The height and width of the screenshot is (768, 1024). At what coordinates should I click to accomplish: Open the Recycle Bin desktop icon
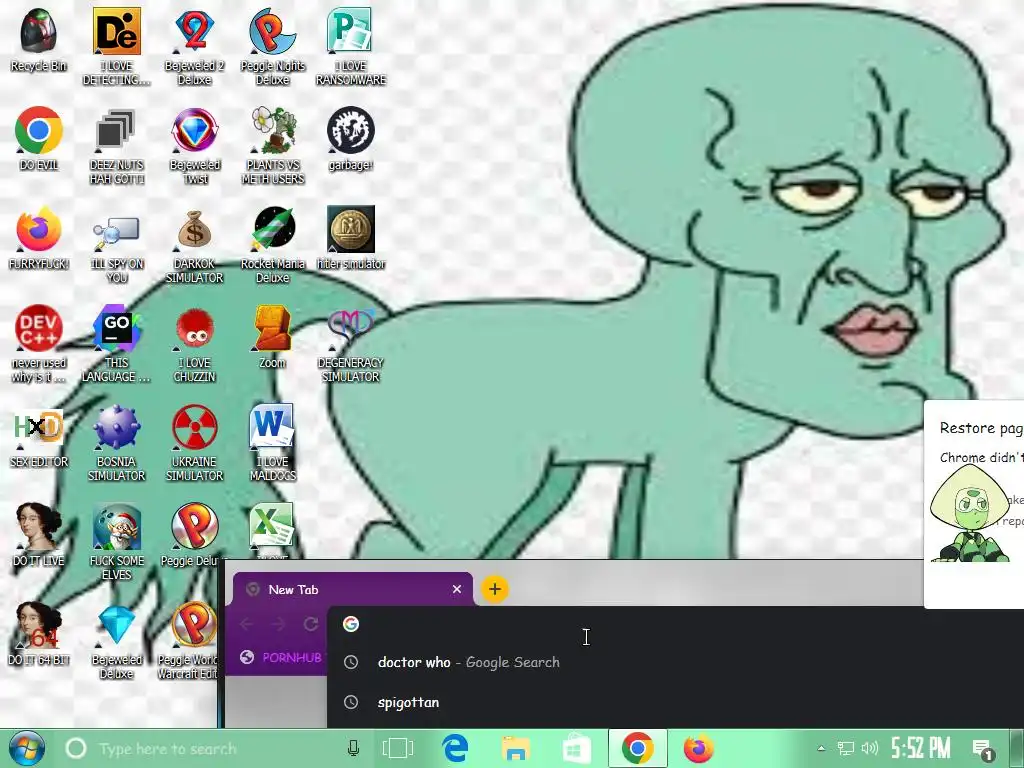point(39,39)
